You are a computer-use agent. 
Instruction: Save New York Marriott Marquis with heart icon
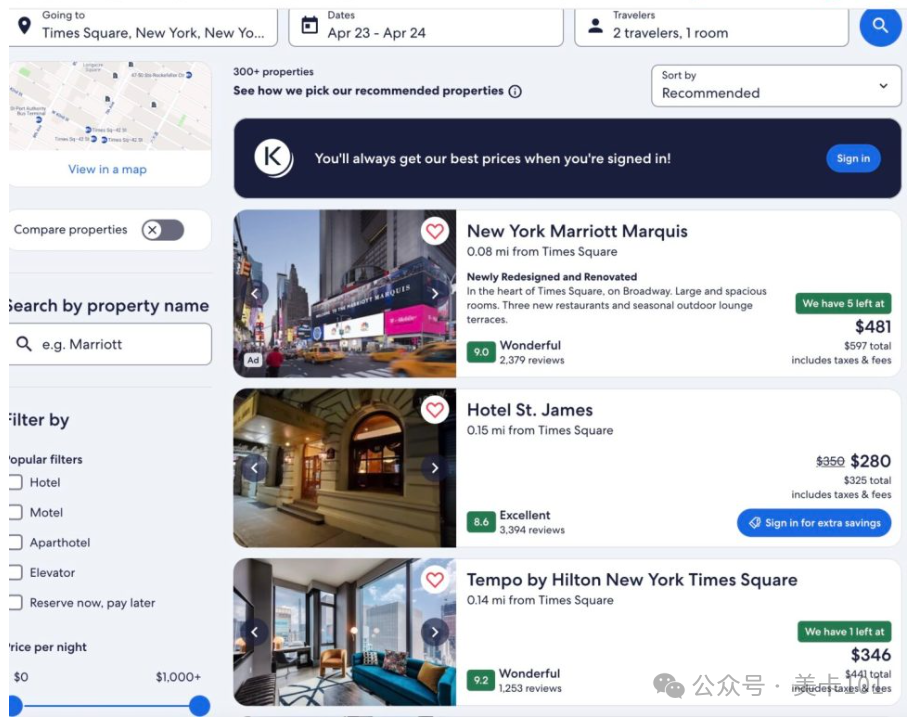coord(434,231)
